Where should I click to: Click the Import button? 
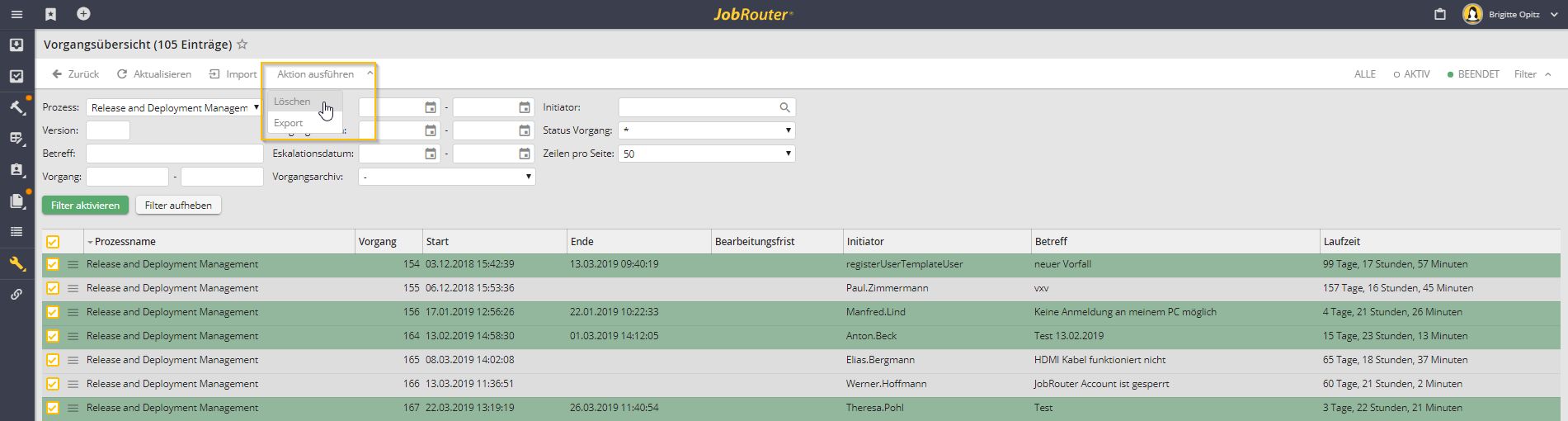pos(233,74)
